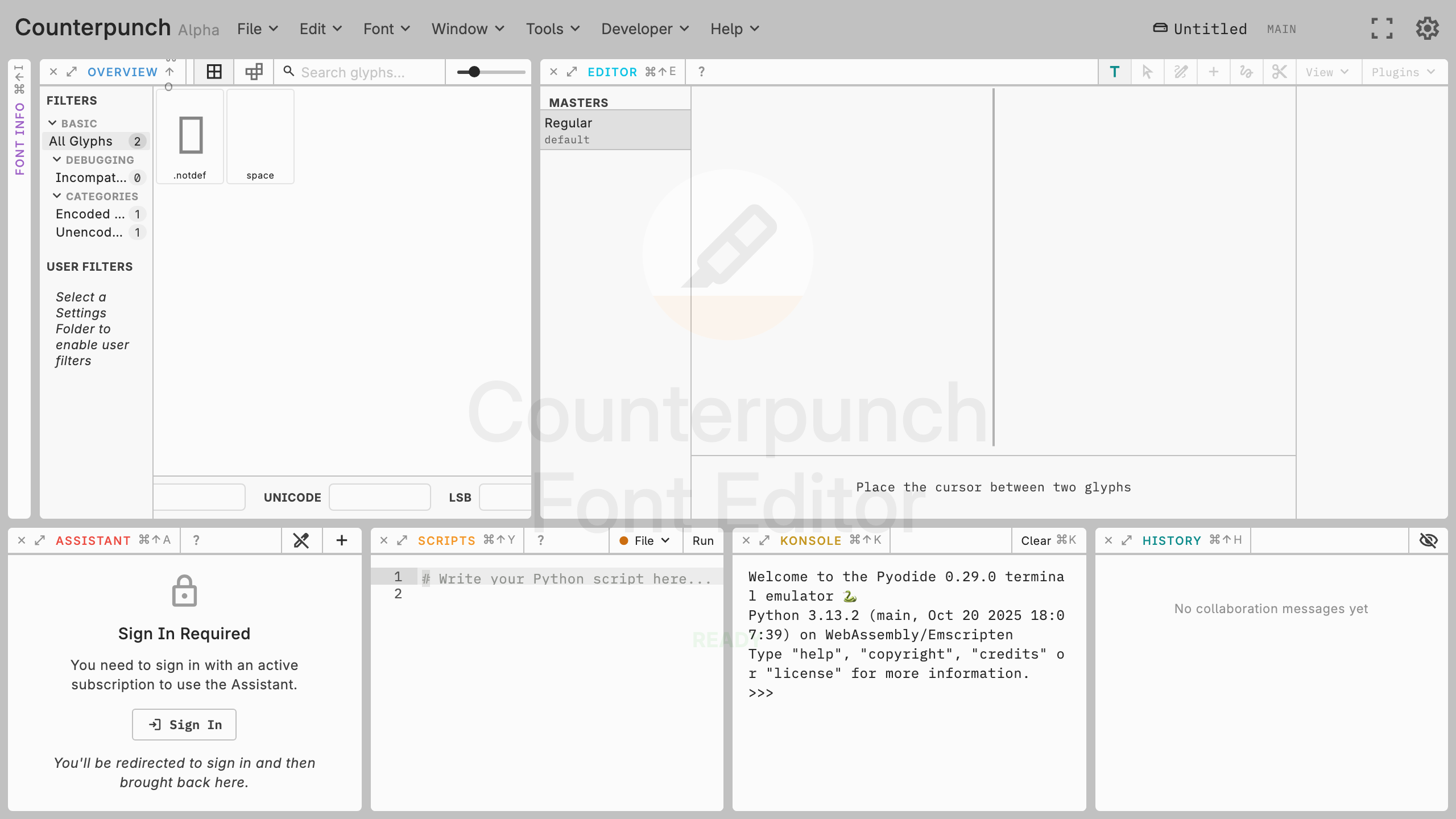Close the History panel
Viewport: 1456px width, 819px height.
(x=1108, y=540)
